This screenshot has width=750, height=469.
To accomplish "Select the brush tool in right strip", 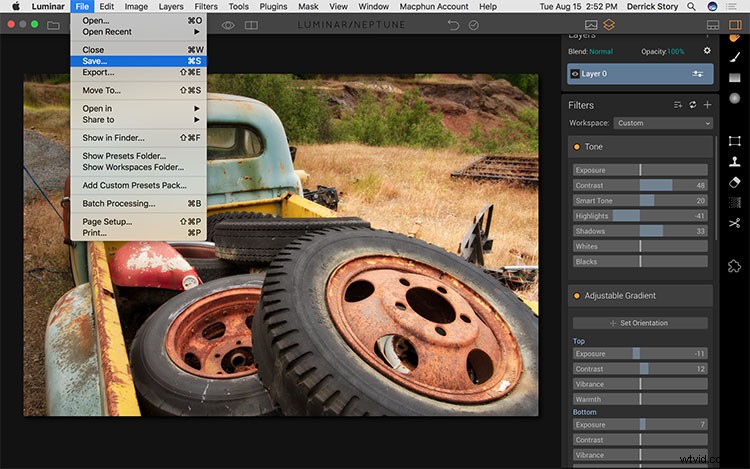I will [x=735, y=57].
